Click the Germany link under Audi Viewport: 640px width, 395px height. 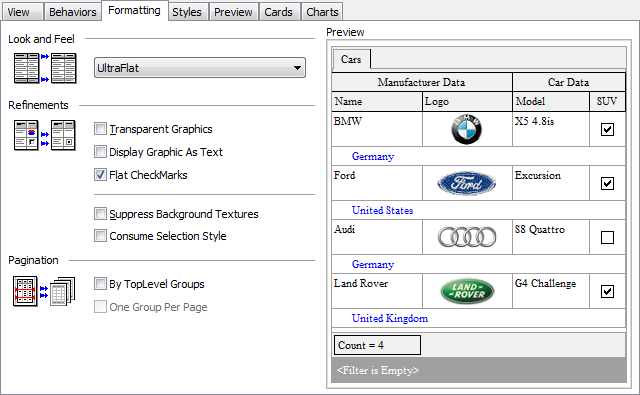point(373,264)
